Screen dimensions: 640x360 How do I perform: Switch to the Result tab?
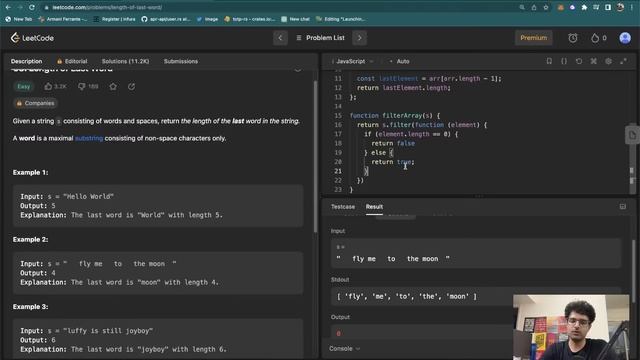tap(374, 207)
